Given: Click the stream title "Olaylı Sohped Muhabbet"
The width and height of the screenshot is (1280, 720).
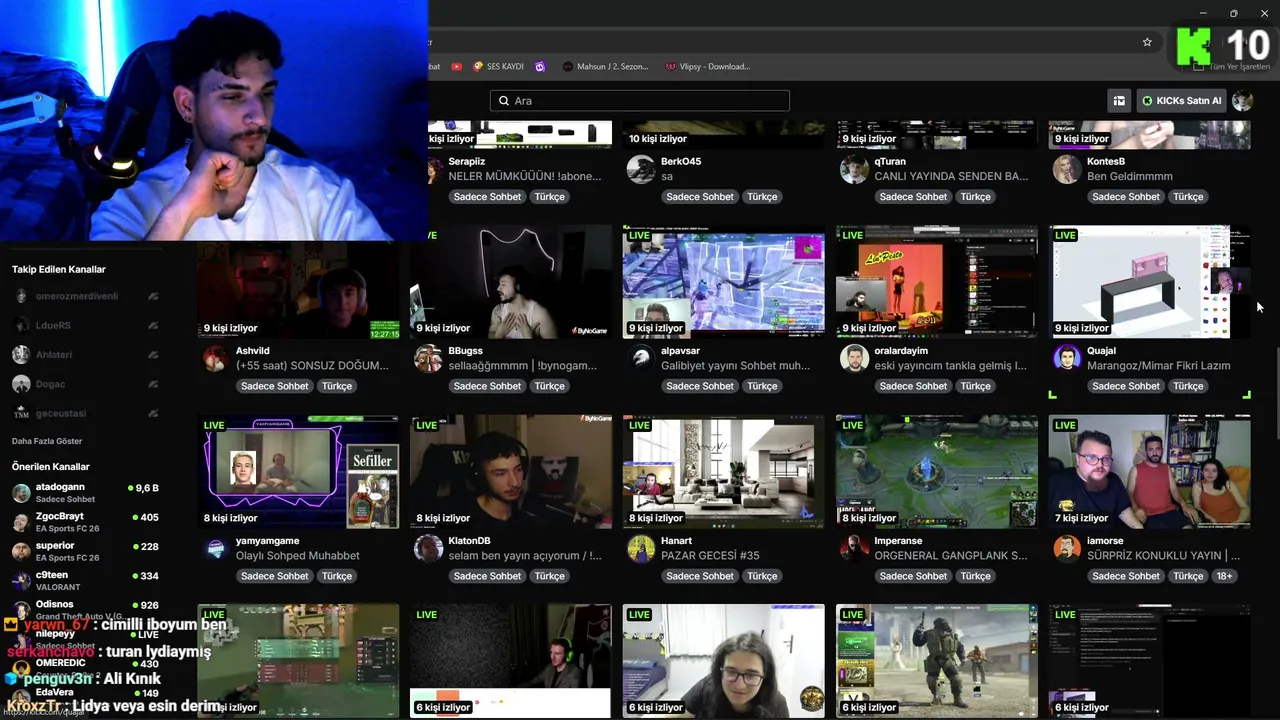Looking at the screenshot, I should click(x=298, y=556).
